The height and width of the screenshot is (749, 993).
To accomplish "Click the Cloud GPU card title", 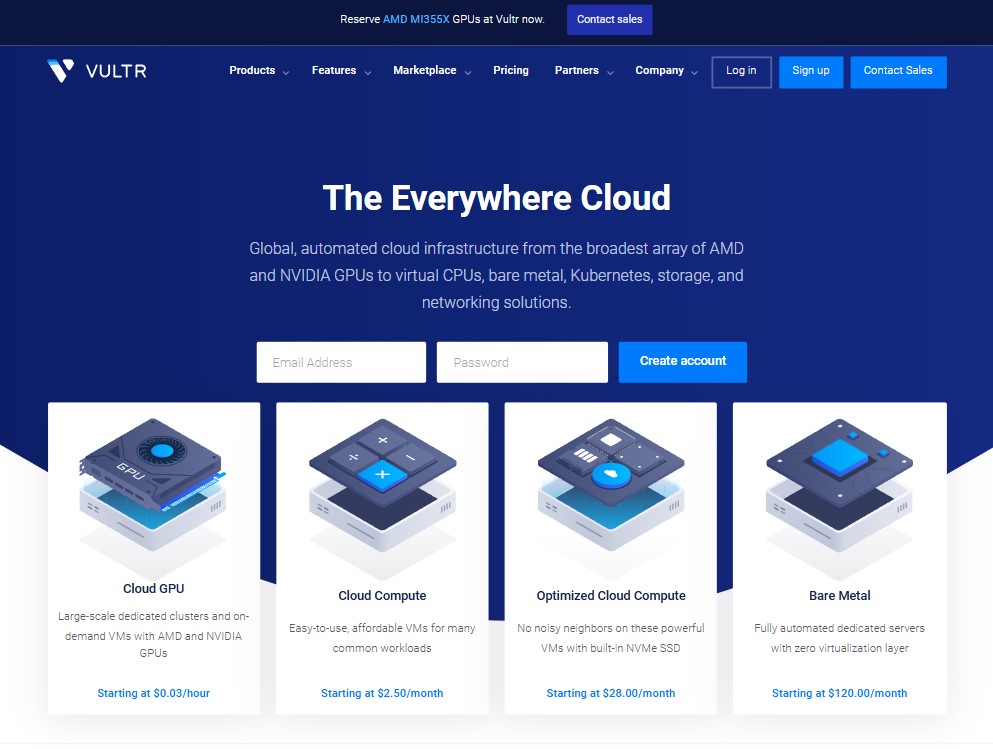I will click(153, 589).
